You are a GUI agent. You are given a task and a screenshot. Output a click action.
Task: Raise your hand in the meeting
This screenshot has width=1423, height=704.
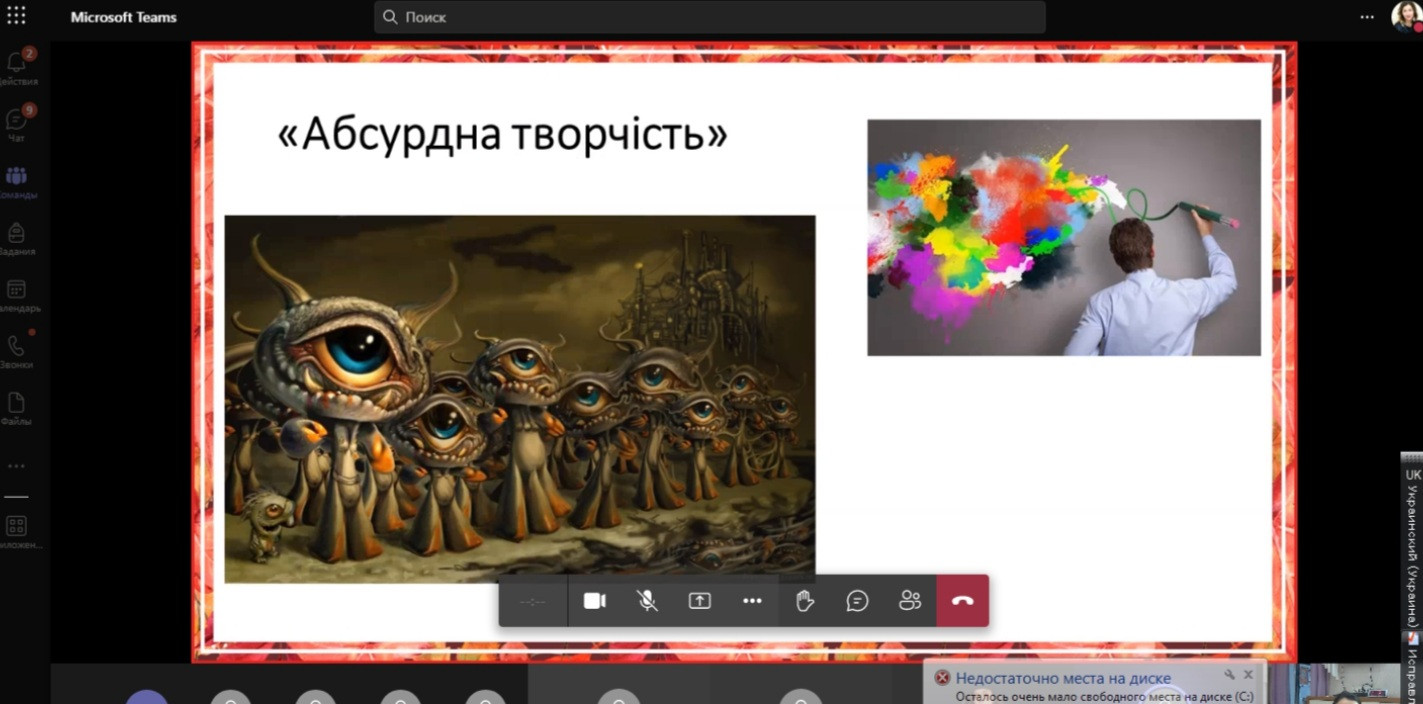pyautogui.click(x=805, y=601)
